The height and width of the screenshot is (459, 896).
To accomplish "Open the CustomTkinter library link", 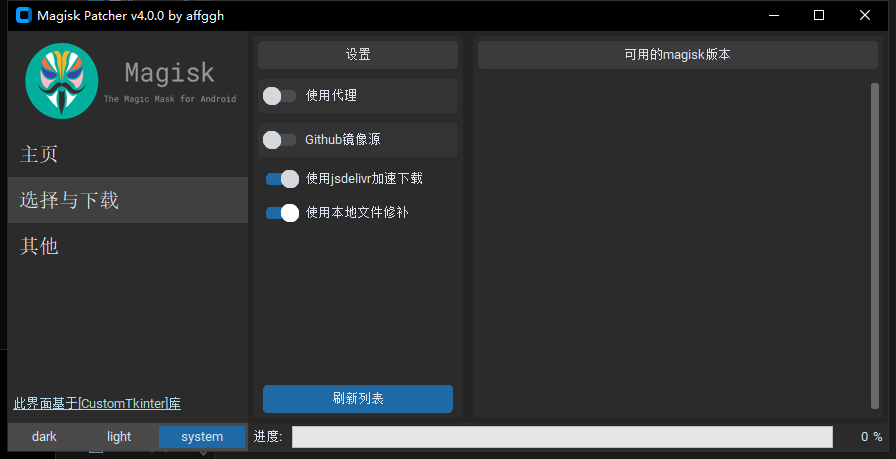I will (97, 404).
